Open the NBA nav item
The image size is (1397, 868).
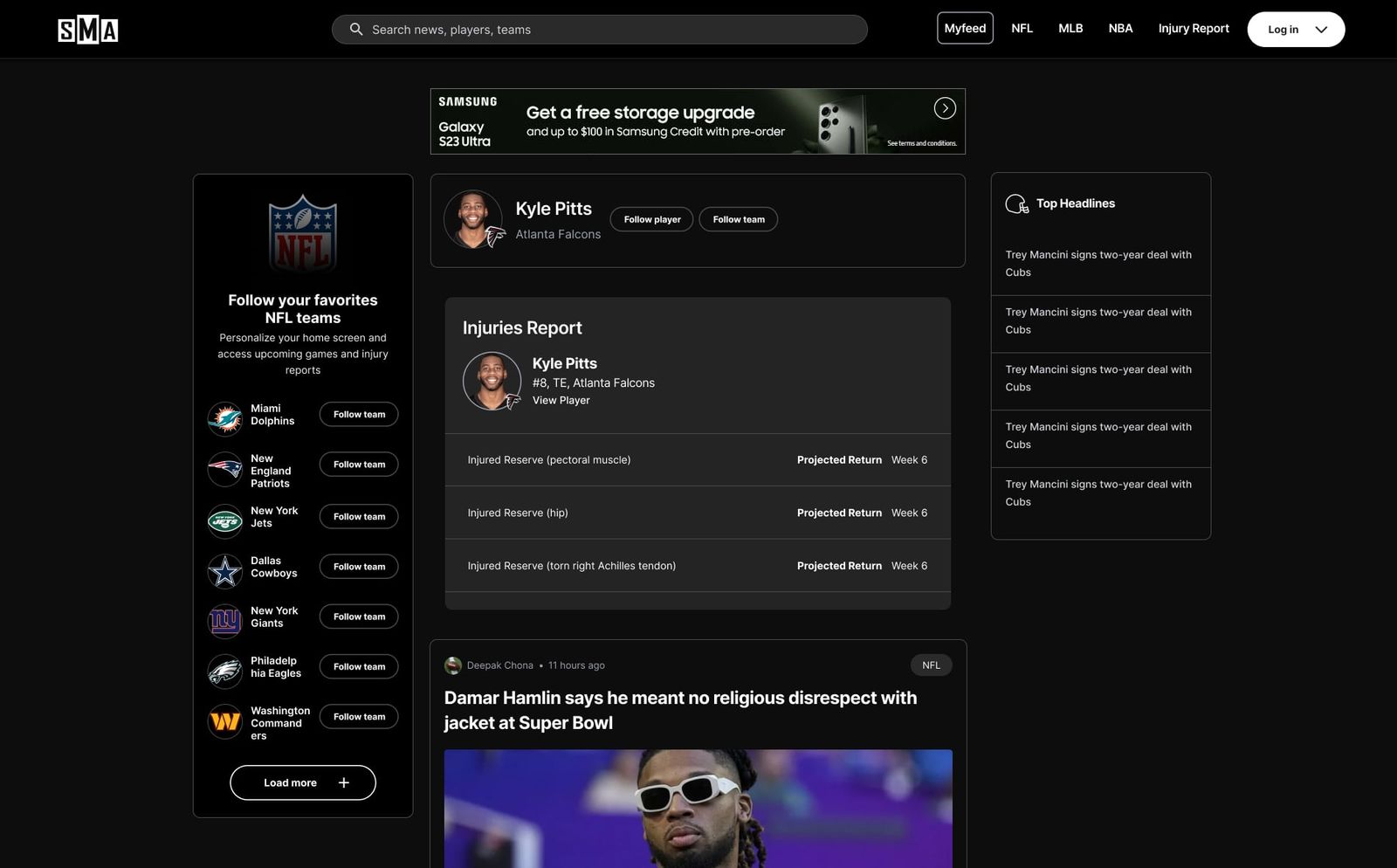click(x=1120, y=28)
